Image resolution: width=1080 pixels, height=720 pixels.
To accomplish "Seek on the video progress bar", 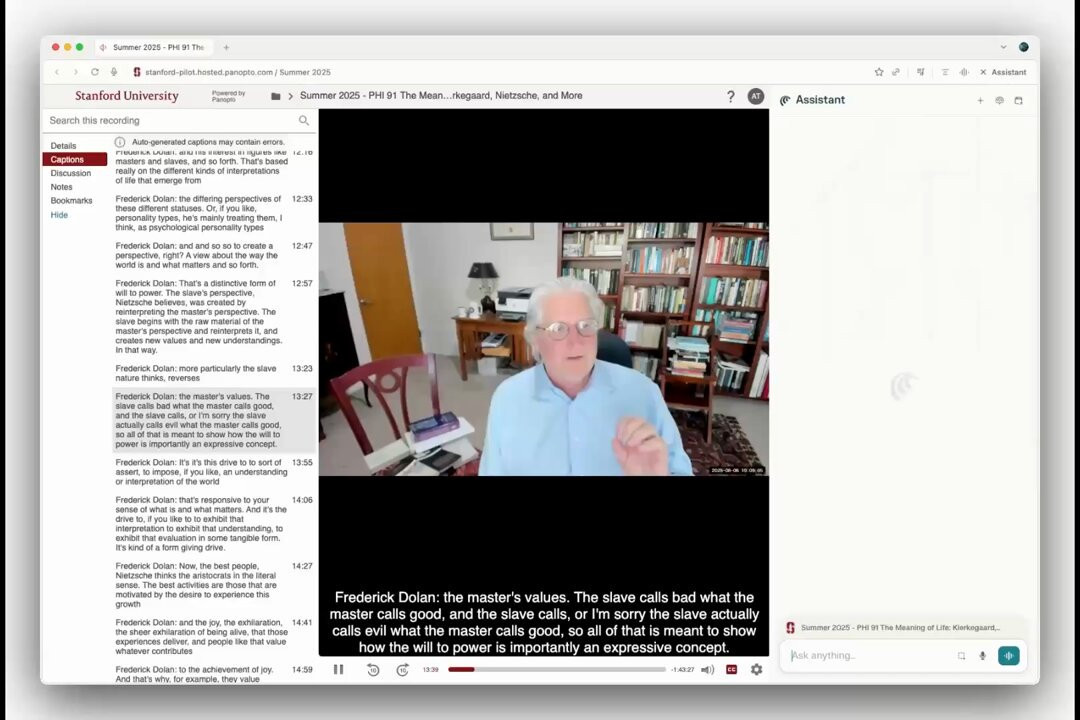I will click(557, 670).
